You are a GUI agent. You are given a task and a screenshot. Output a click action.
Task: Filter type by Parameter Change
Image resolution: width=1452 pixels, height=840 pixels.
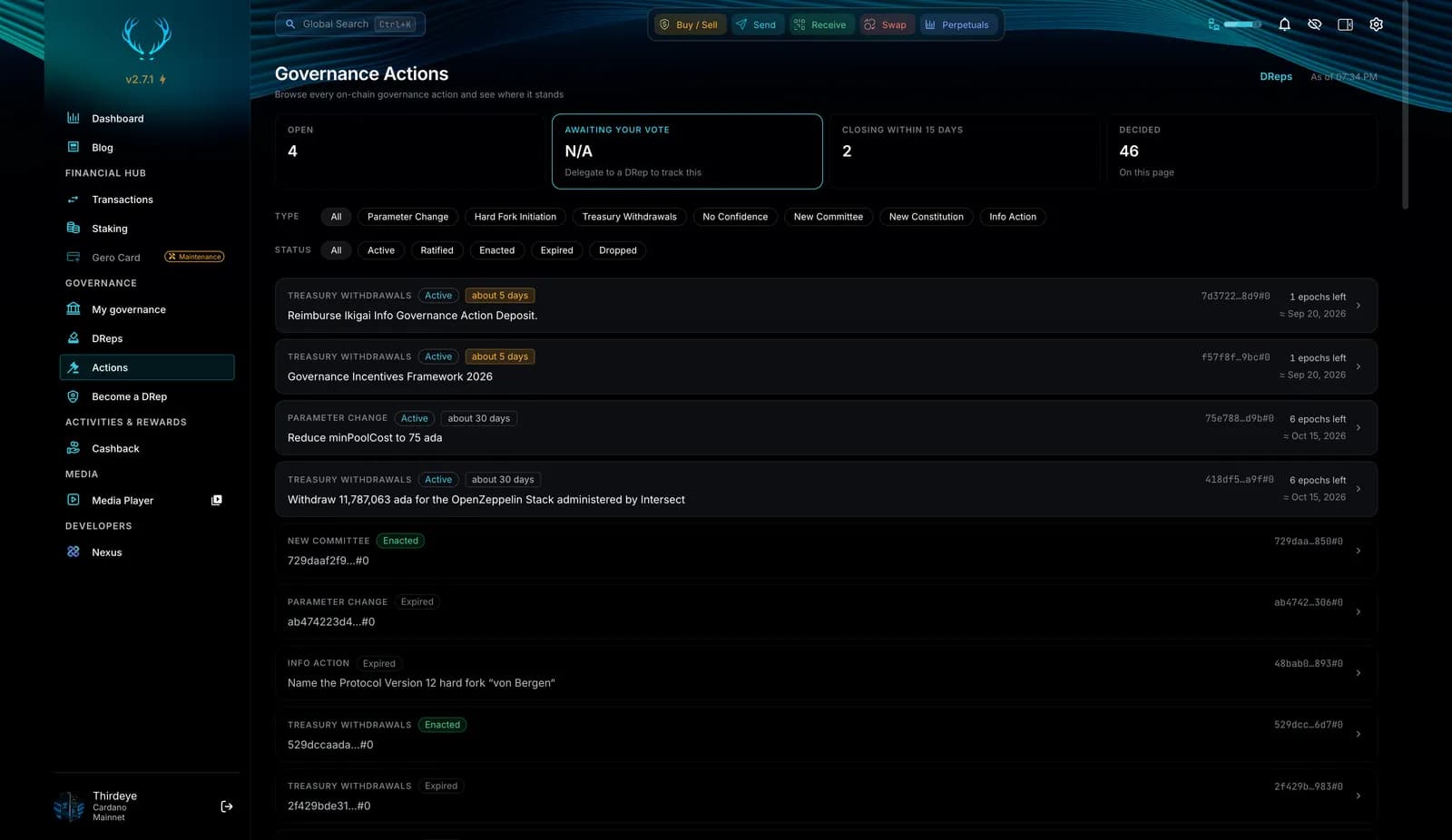pos(407,217)
